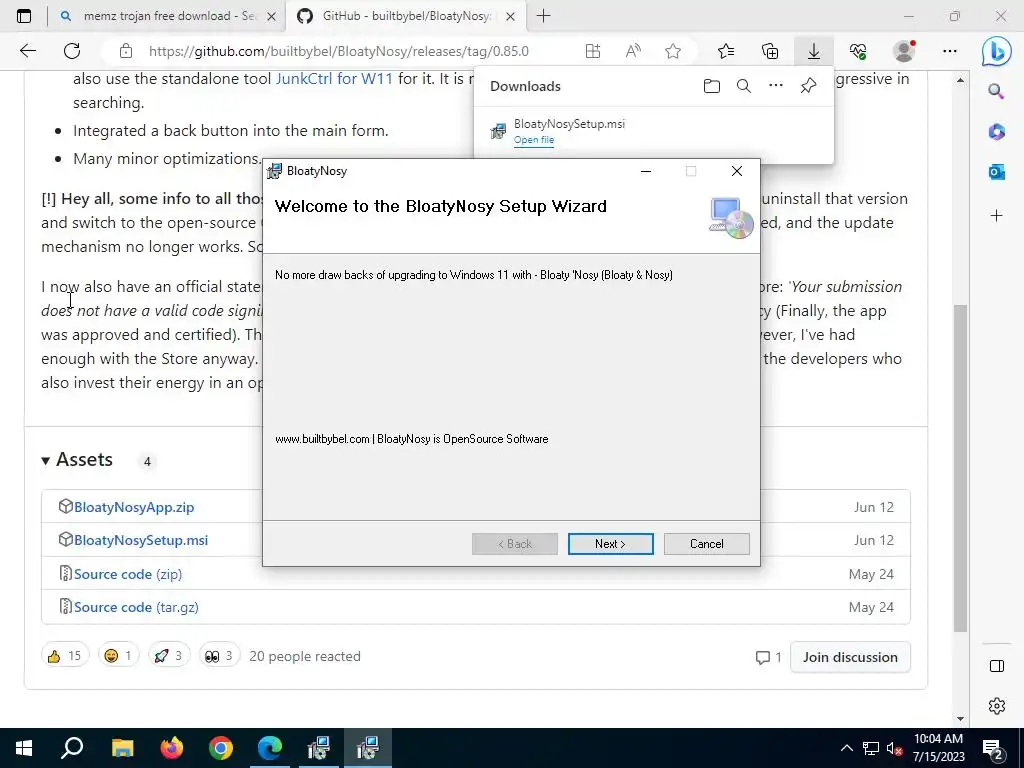Open JunkCtrl for W11 link
This screenshot has height=768, width=1024.
pos(334,79)
